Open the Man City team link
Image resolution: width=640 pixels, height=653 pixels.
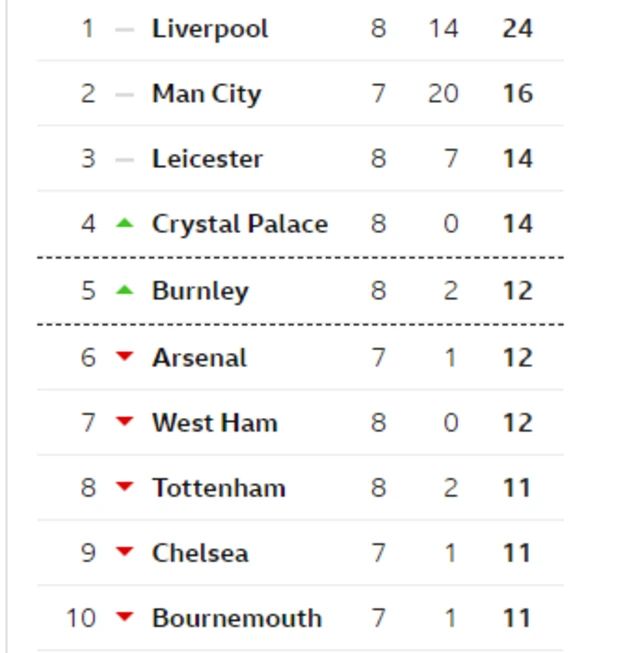pyautogui.click(x=206, y=94)
